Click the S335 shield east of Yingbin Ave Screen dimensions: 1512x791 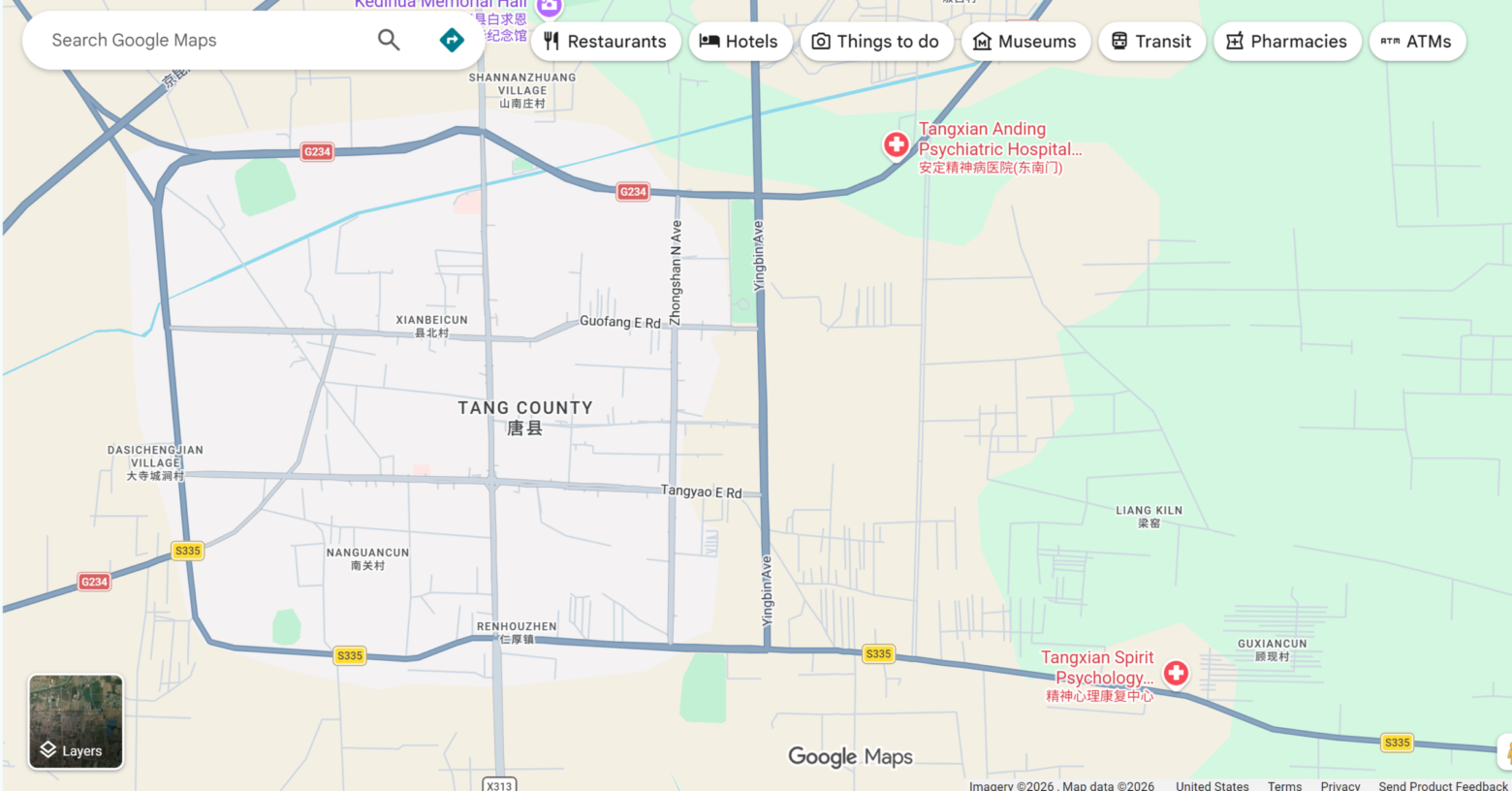878,653
